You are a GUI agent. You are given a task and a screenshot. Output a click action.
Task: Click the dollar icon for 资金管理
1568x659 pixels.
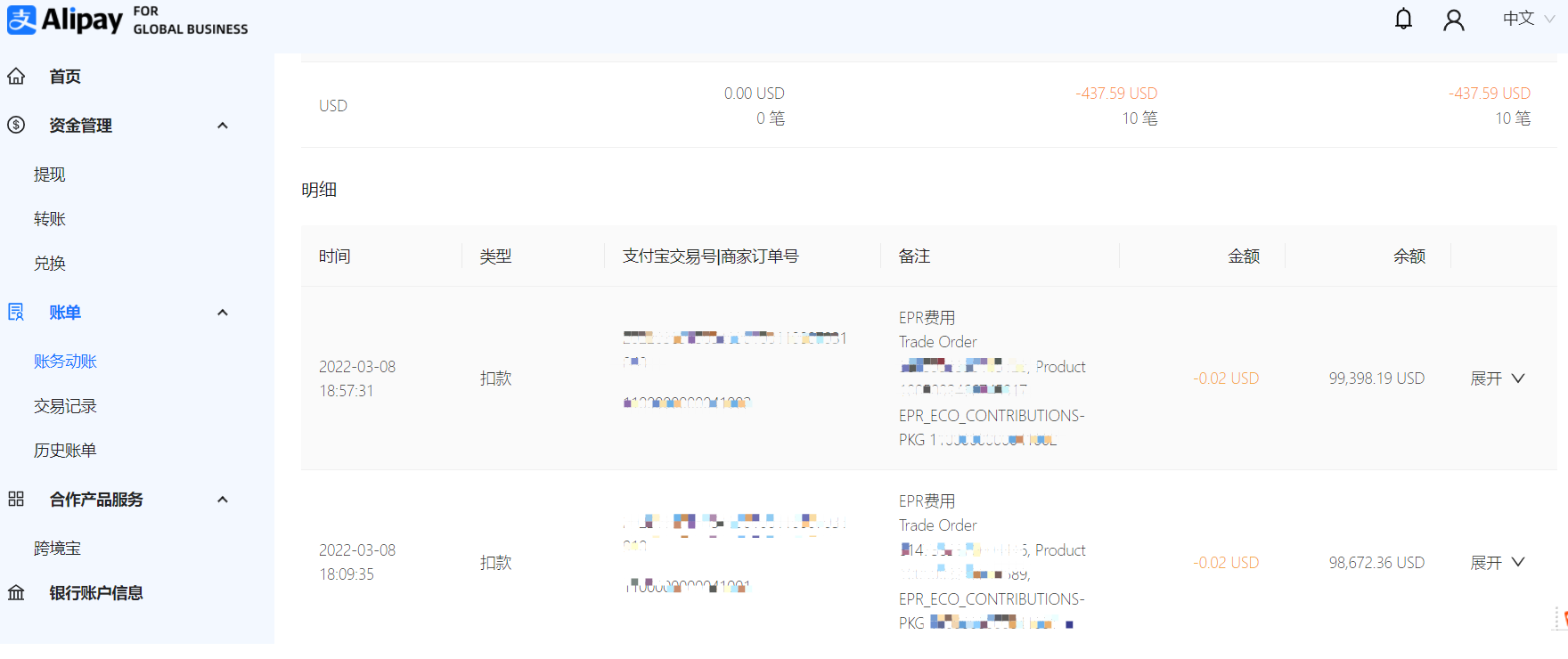tap(16, 126)
